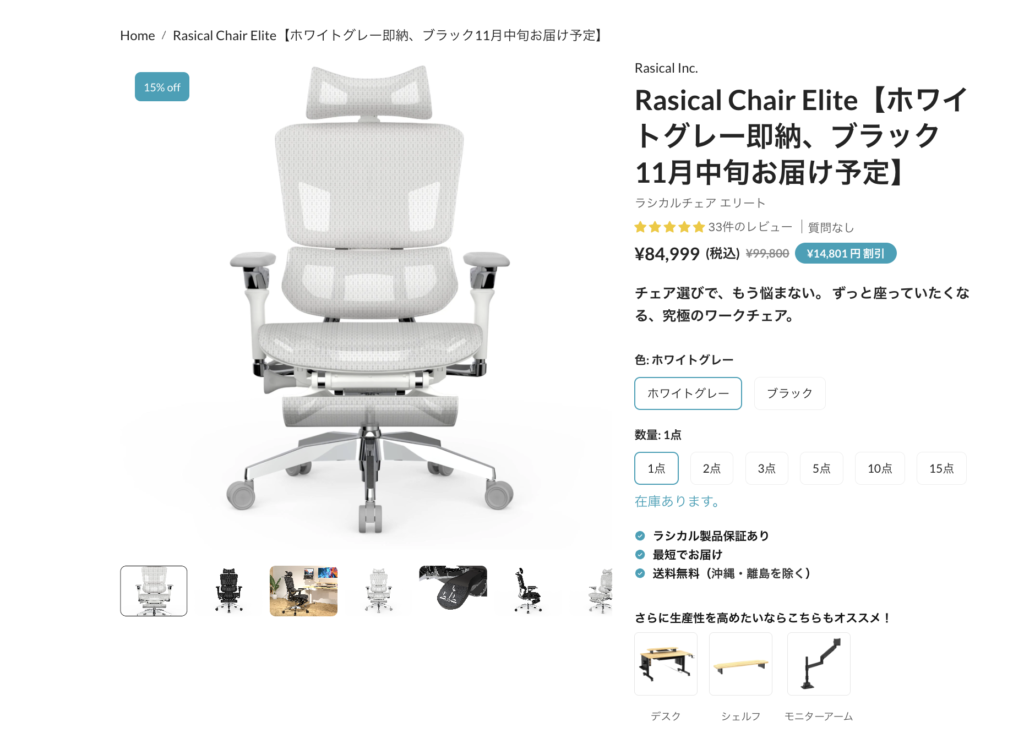1024x755 pixels.
Task: Open the デスク recommended product icon
Action: [665, 664]
